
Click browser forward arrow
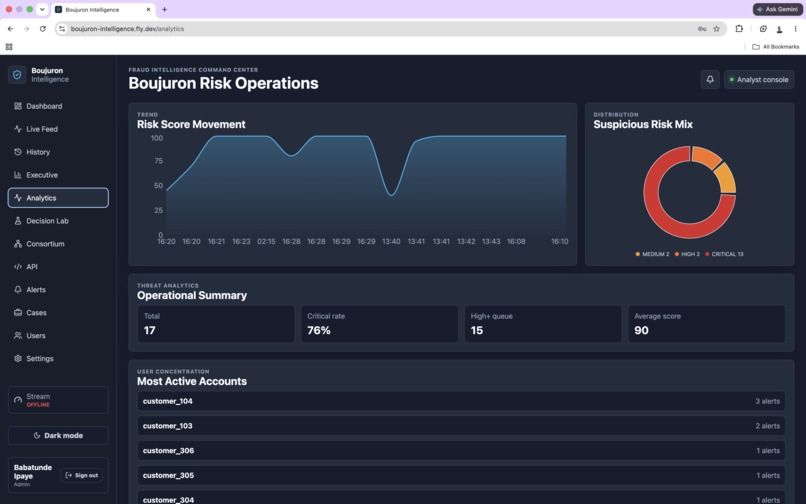click(x=26, y=29)
